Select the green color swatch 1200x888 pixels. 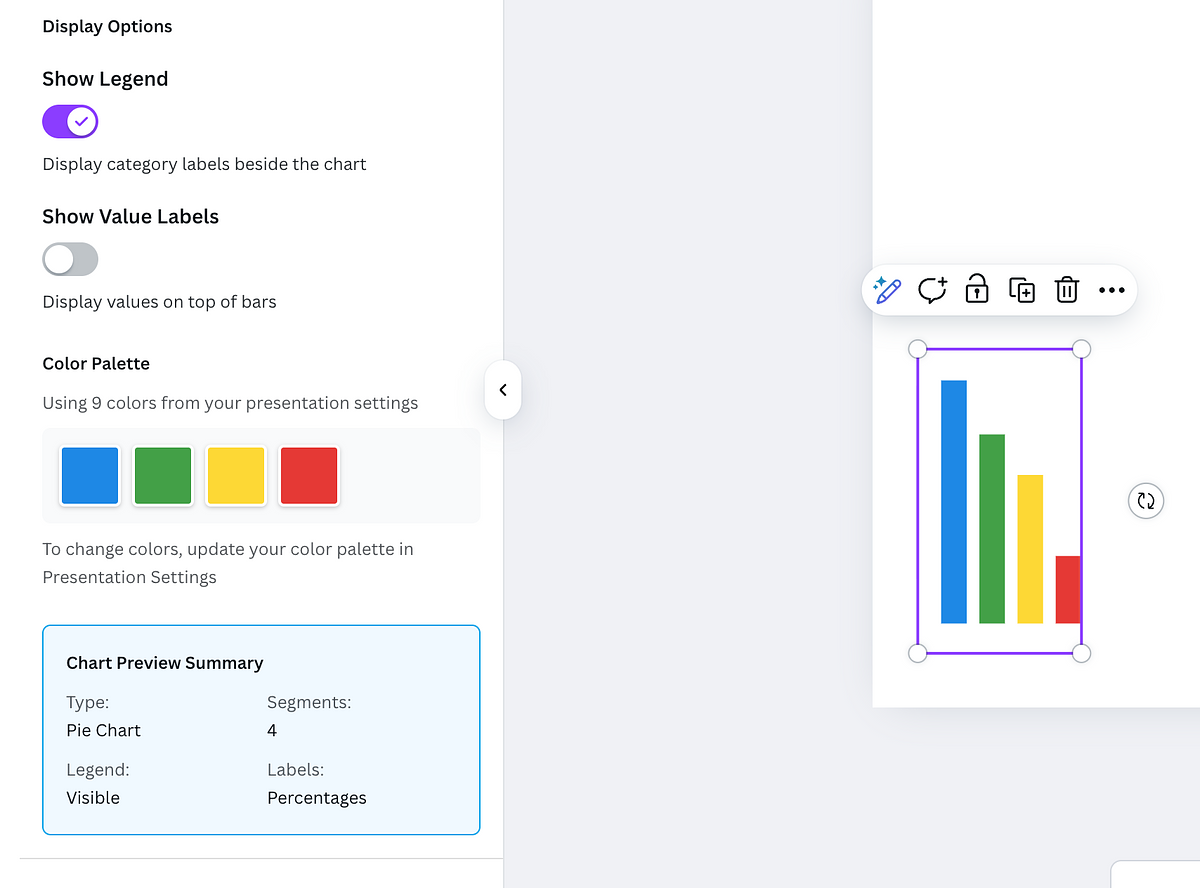click(163, 476)
